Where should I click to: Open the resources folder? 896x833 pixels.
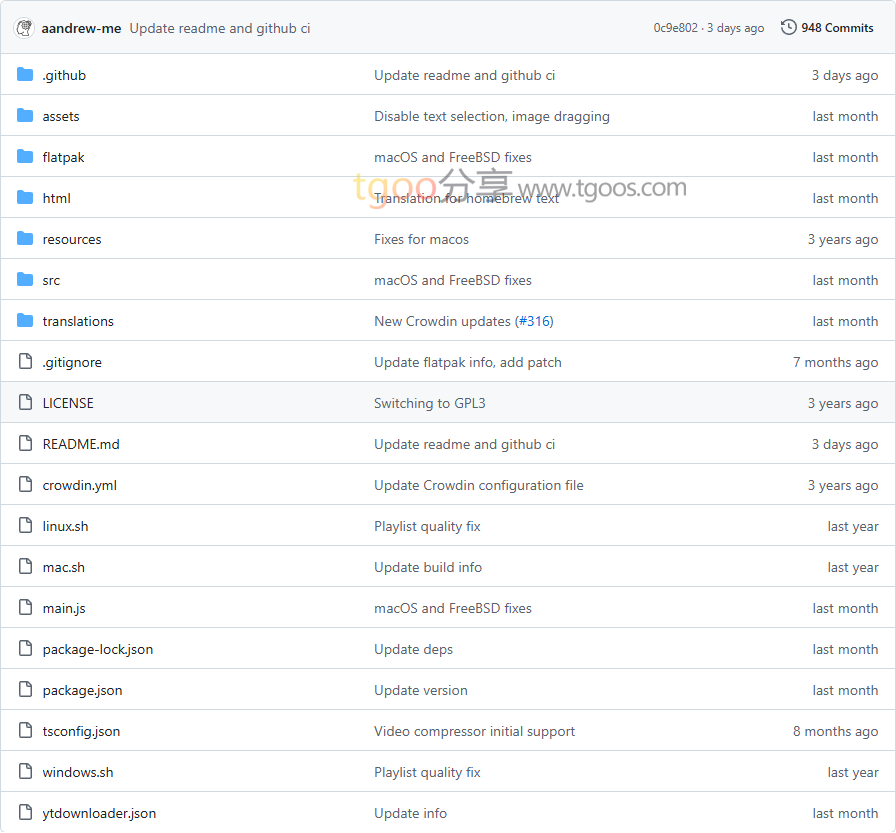coord(72,239)
